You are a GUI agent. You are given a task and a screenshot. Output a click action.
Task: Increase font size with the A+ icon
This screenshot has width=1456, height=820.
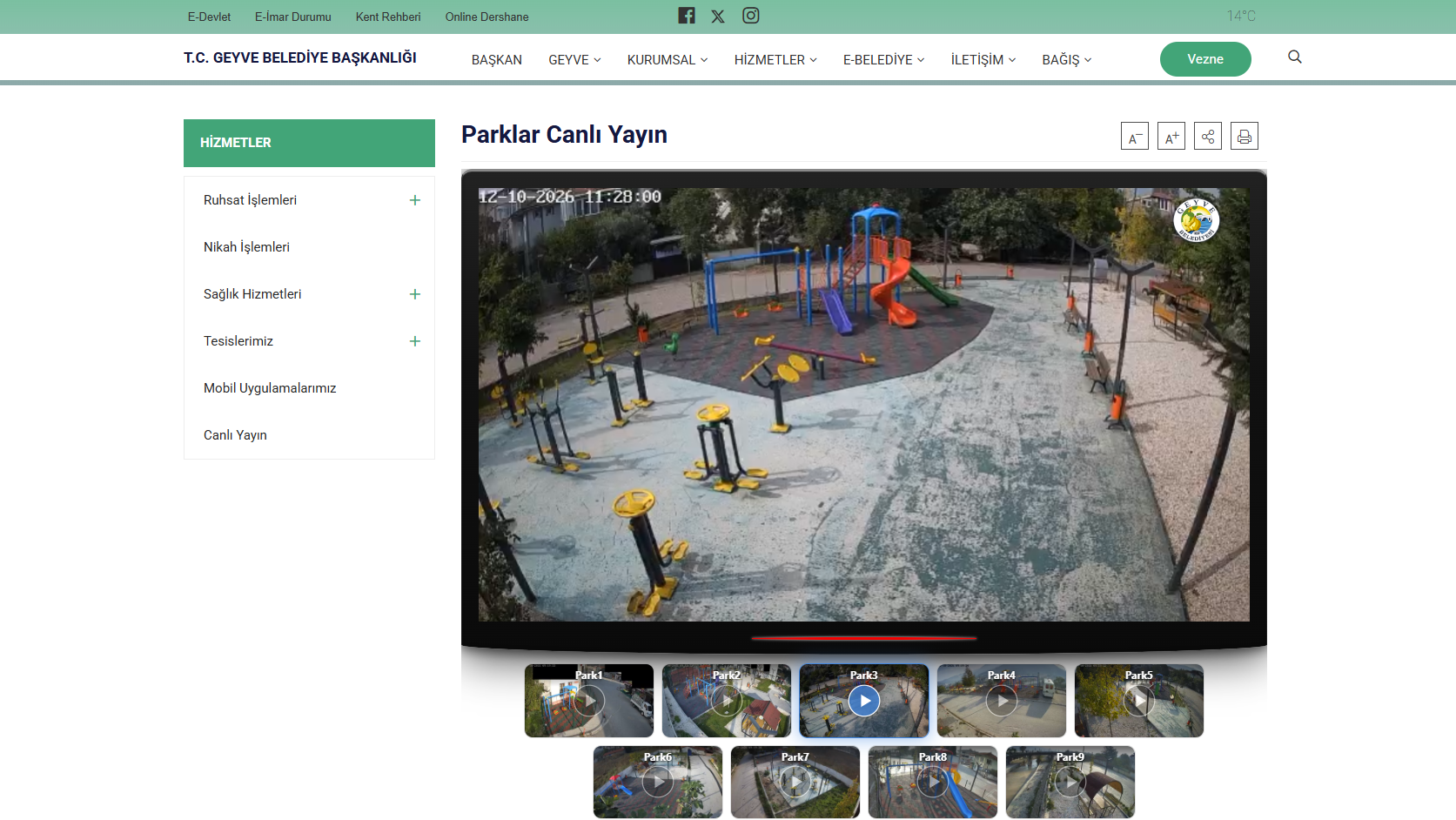(x=1171, y=136)
